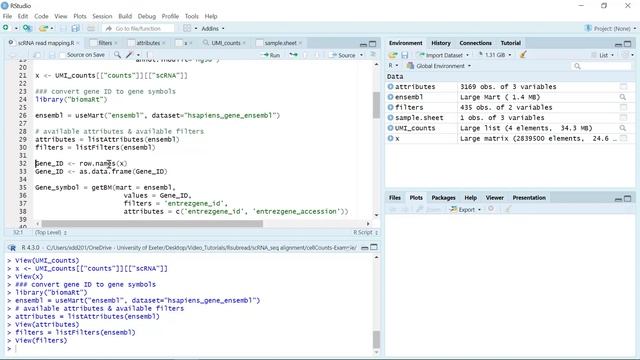The image size is (640, 360).
Task: Open the Export dropdown in Plots pane
Action: point(466,209)
